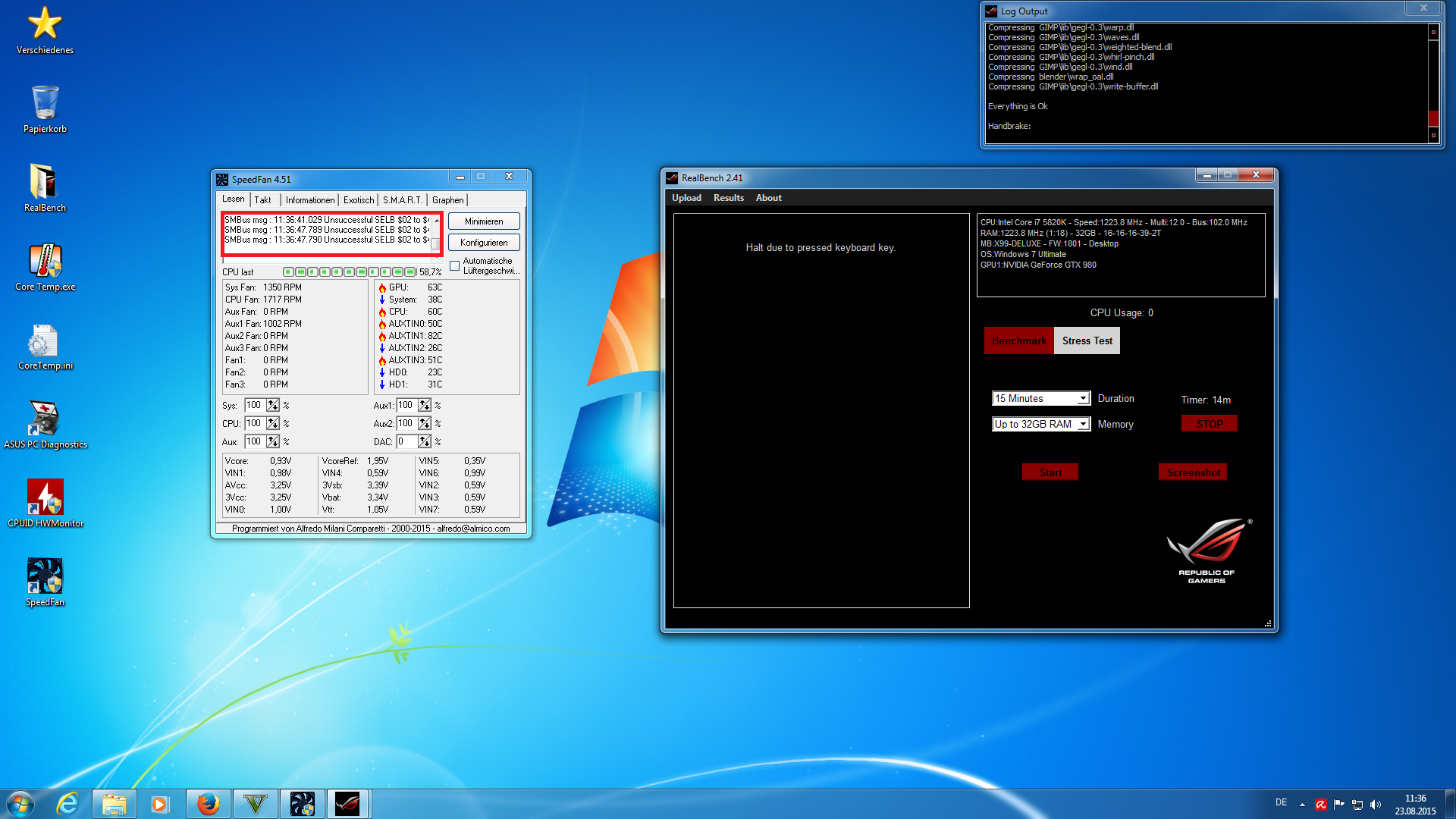1456x819 pixels.
Task: Open the Core Temp.exe desktop icon
Action: 45,261
